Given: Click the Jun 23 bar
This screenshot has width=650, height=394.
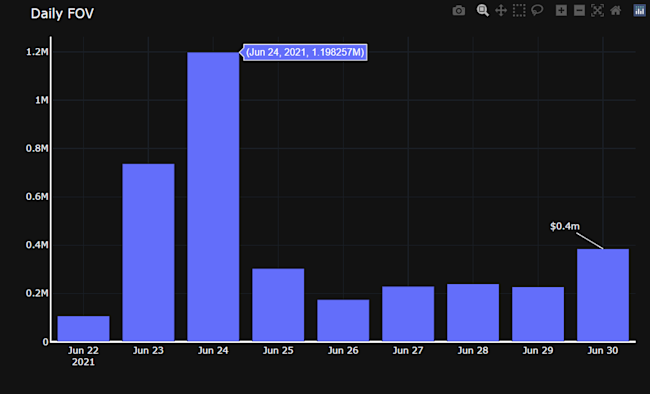Looking at the screenshot, I should point(148,252).
